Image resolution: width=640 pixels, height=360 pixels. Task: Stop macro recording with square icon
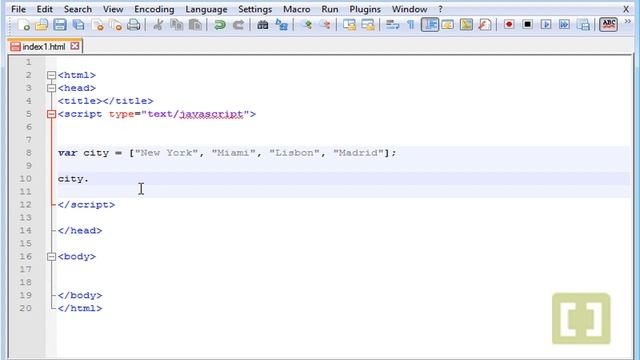click(527, 25)
